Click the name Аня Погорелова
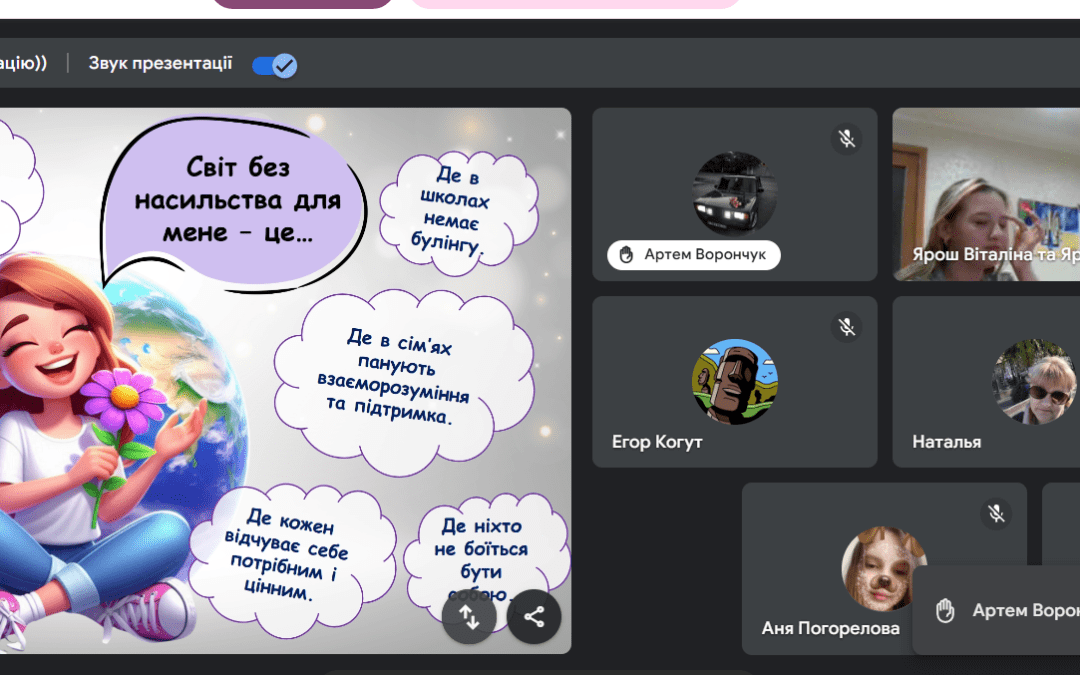The height and width of the screenshot is (675, 1080). click(x=830, y=628)
